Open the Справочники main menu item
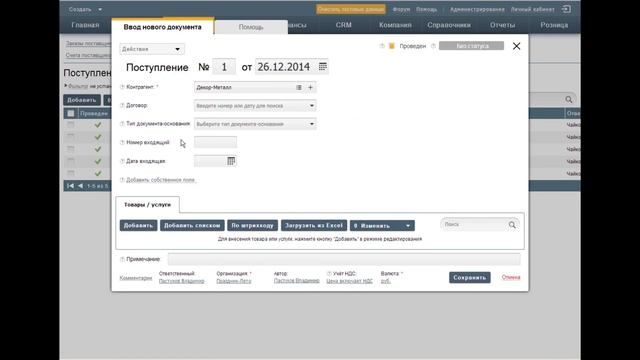Viewport: 640px width, 360px height. pos(449,25)
